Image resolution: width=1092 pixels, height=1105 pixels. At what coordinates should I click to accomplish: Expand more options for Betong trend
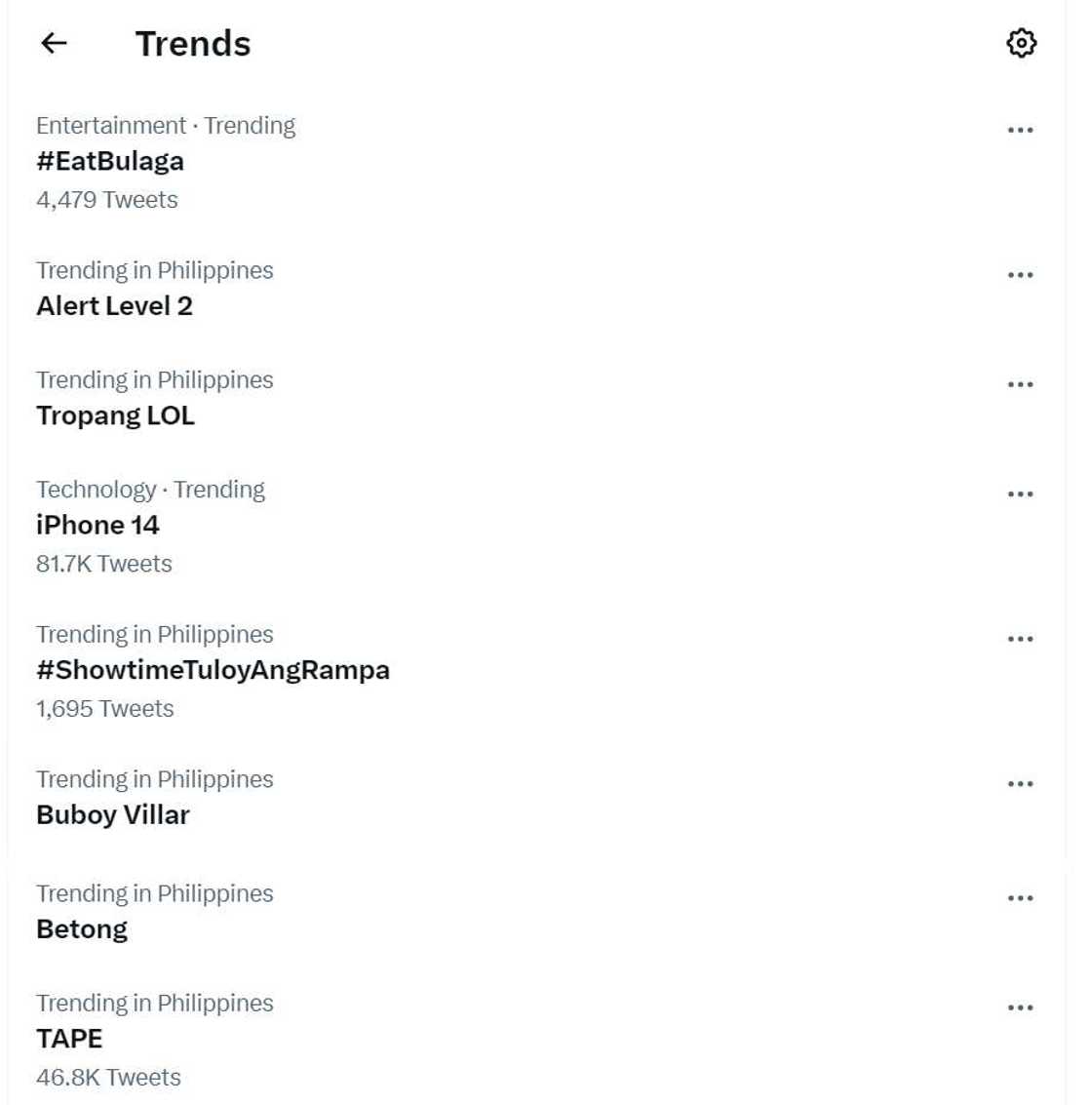pyautogui.click(x=1020, y=898)
